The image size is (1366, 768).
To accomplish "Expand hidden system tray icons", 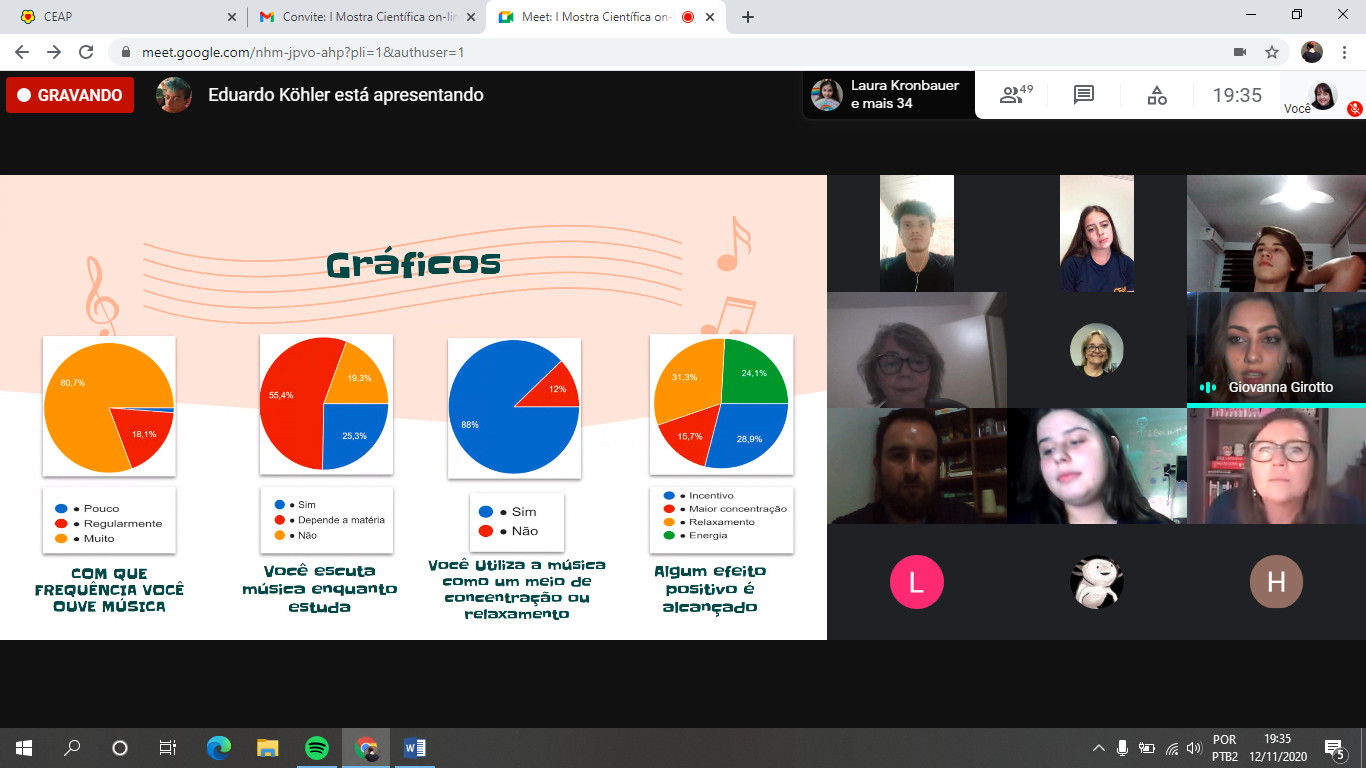I will (x=1098, y=748).
